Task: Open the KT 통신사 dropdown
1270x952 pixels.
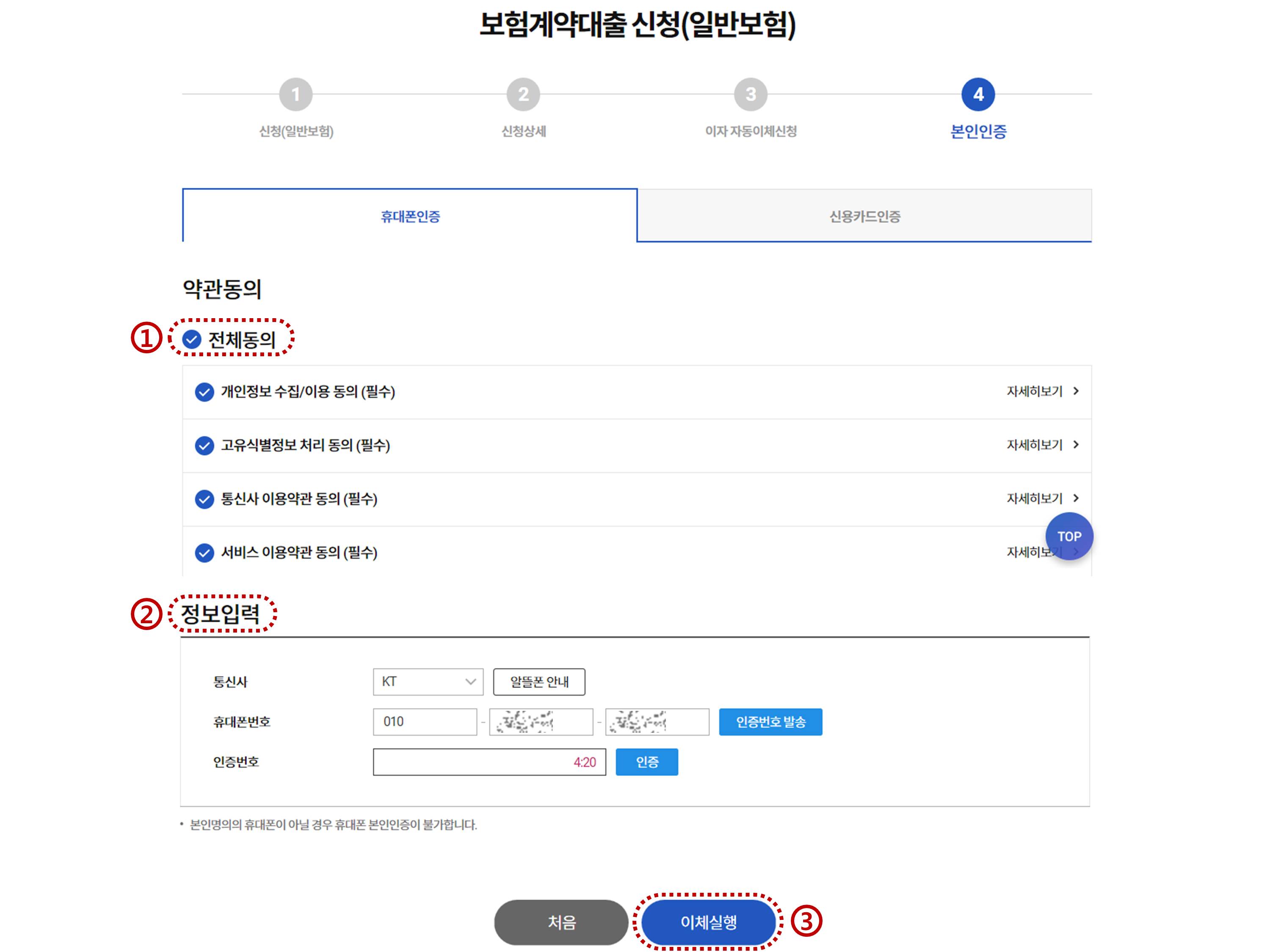Action: tap(428, 682)
